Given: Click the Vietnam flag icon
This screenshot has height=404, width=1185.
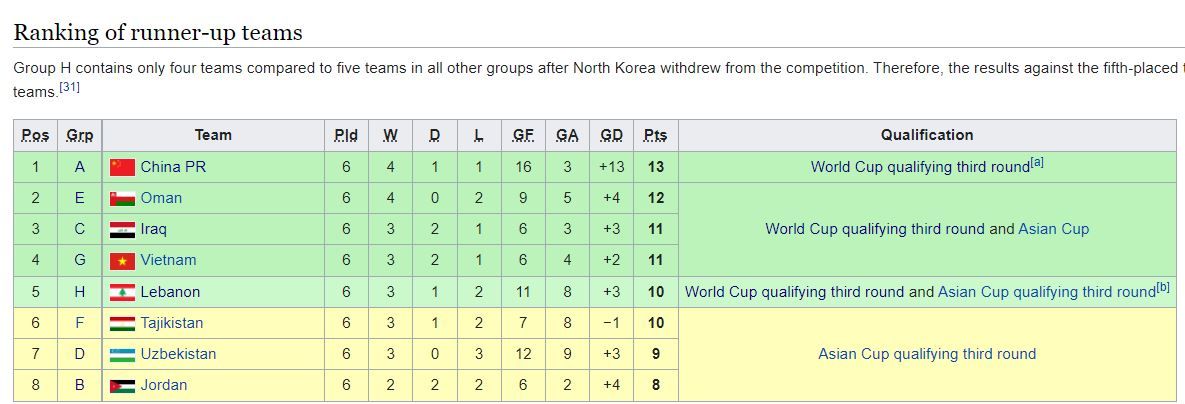Looking at the screenshot, I should (122, 260).
